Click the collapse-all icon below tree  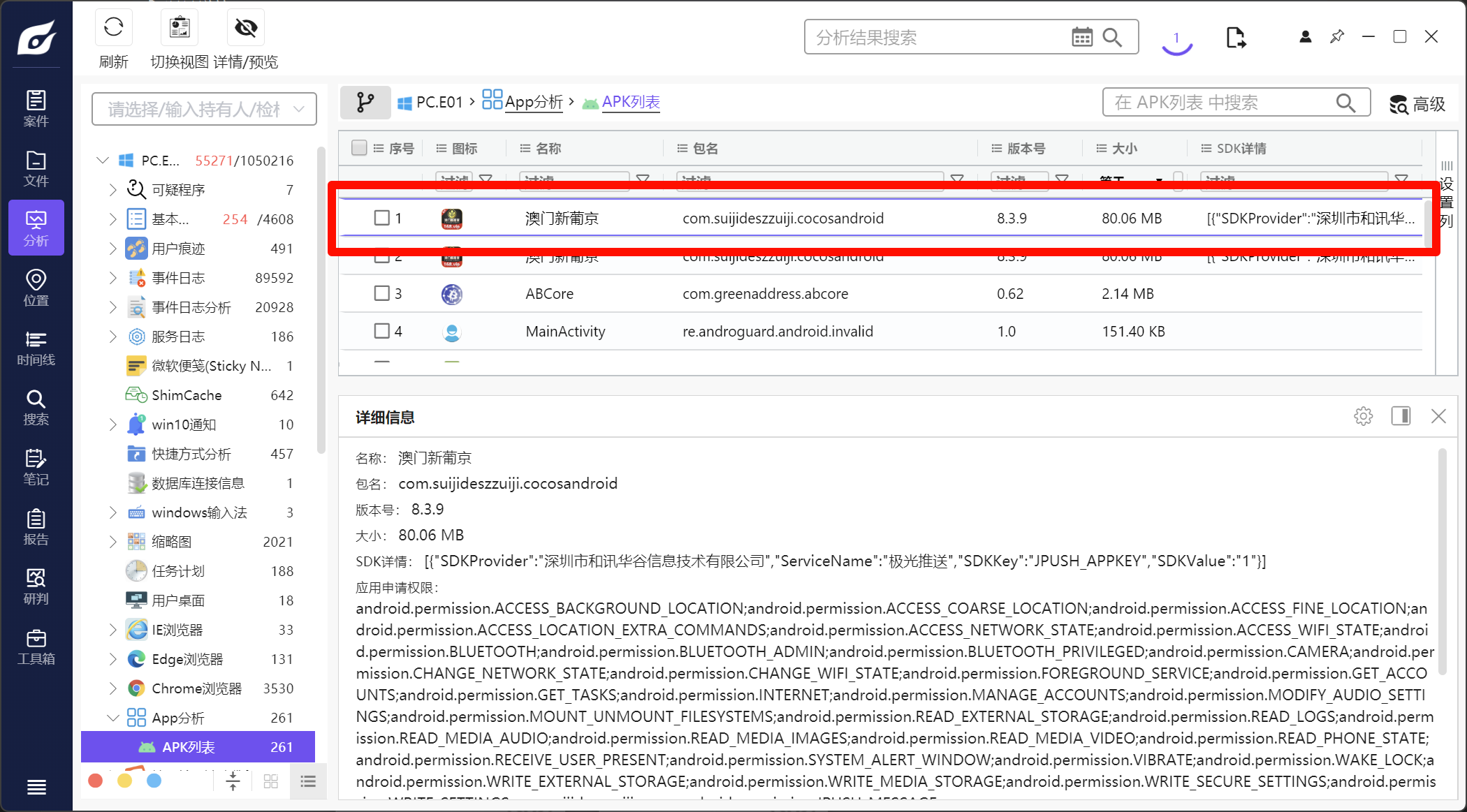(233, 781)
